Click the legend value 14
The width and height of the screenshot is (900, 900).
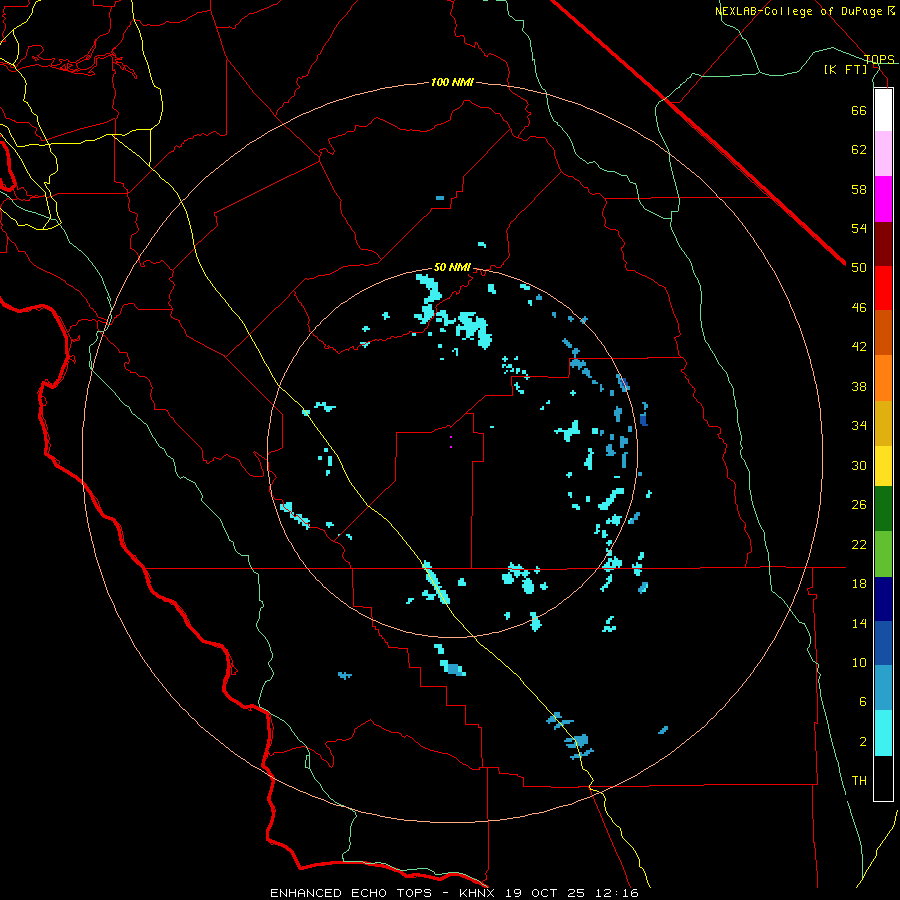click(x=859, y=623)
